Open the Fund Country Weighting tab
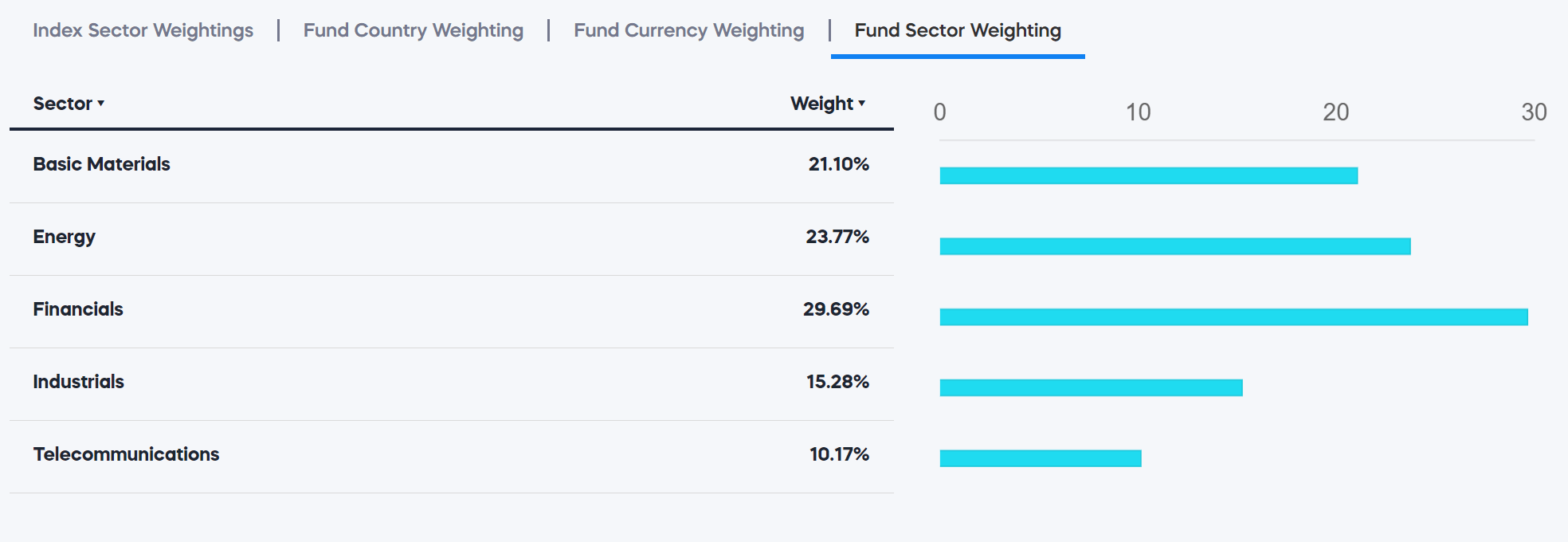 (413, 30)
